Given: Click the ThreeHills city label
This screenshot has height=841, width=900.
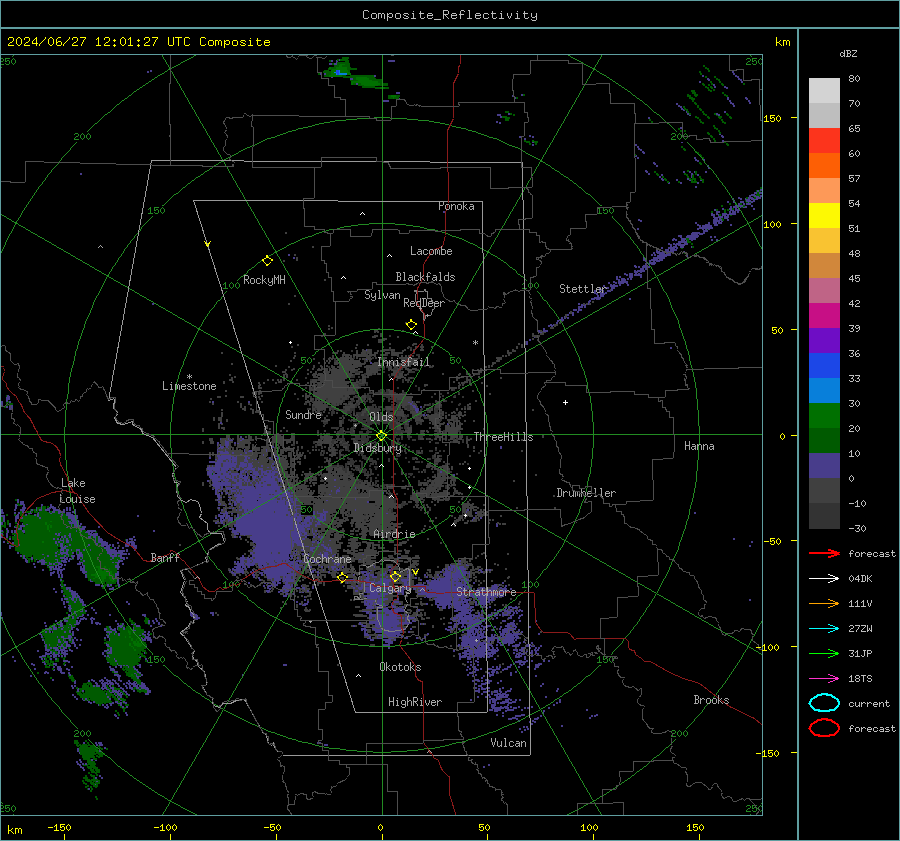Looking at the screenshot, I should click(503, 437).
